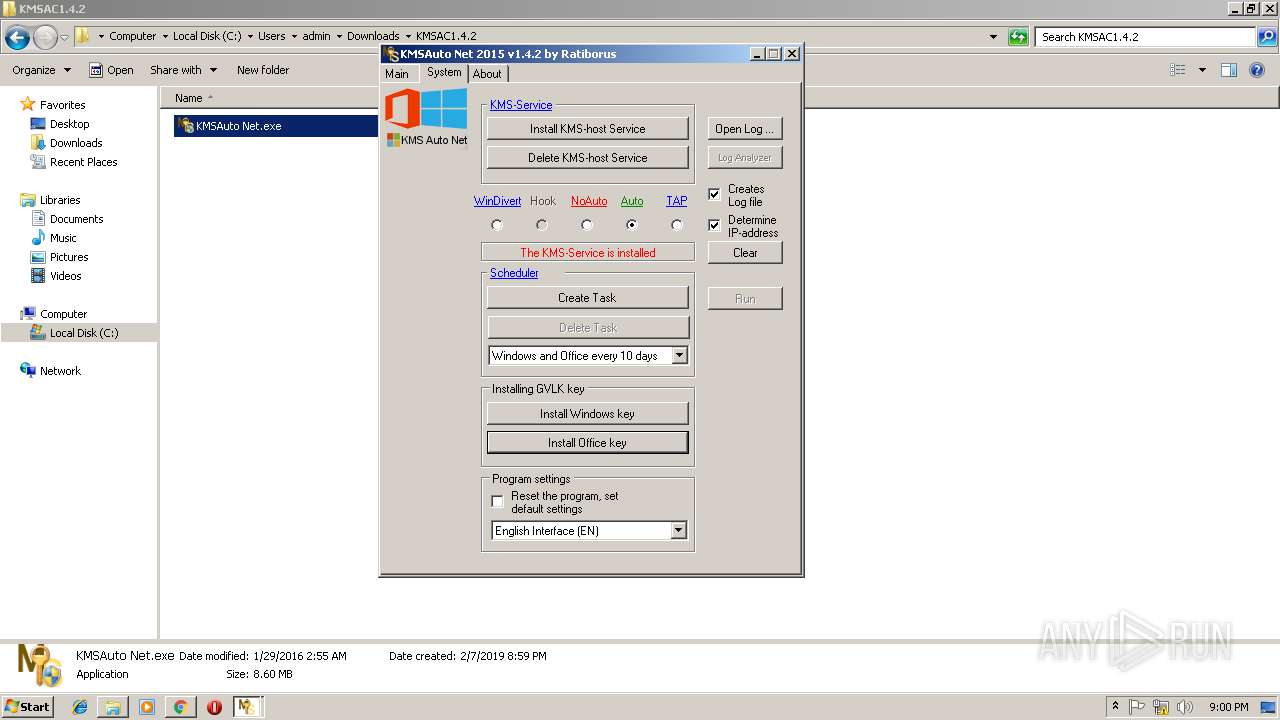Screen dimensions: 1280x720
Task: Click Delete KMS-host Service button
Action: pos(588,158)
